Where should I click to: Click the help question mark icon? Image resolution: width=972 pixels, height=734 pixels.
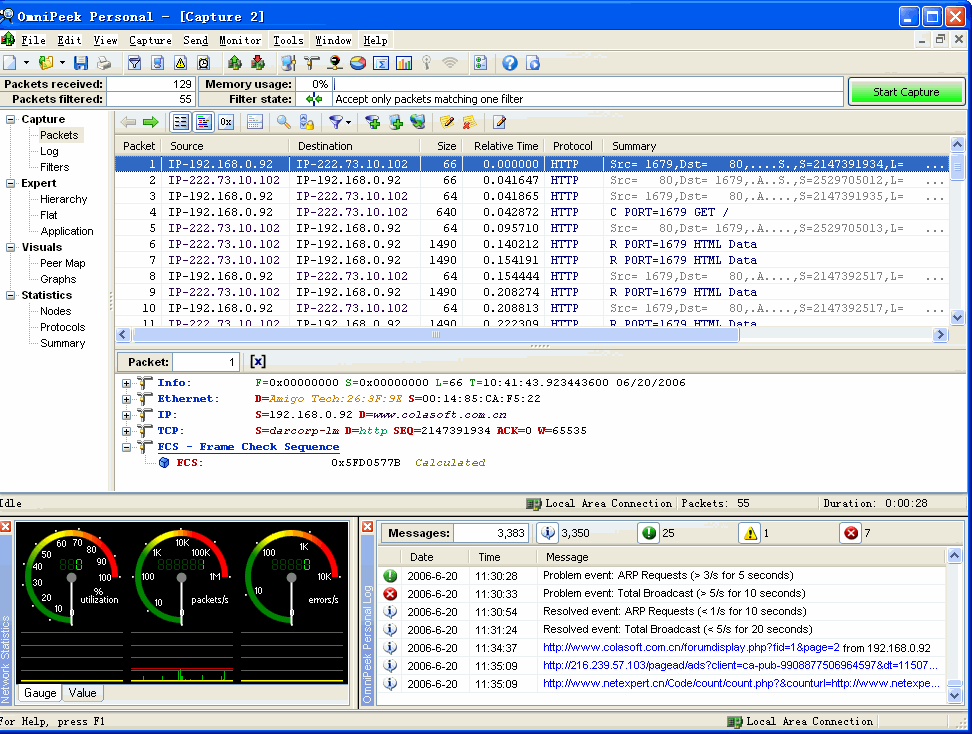(x=510, y=63)
